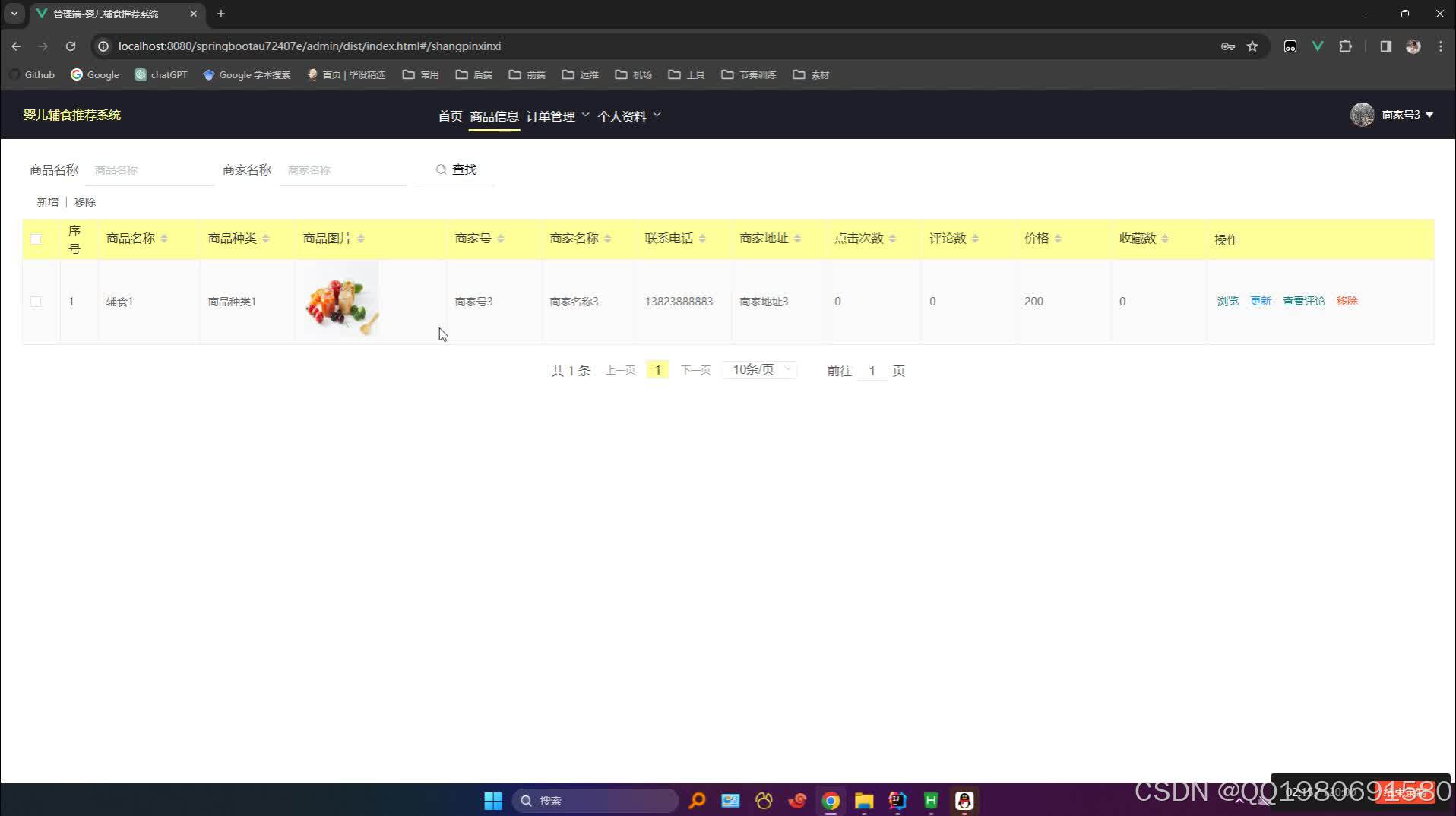Click the search magnifier icon beside 查找
The height and width of the screenshot is (816, 1456).
(x=441, y=169)
